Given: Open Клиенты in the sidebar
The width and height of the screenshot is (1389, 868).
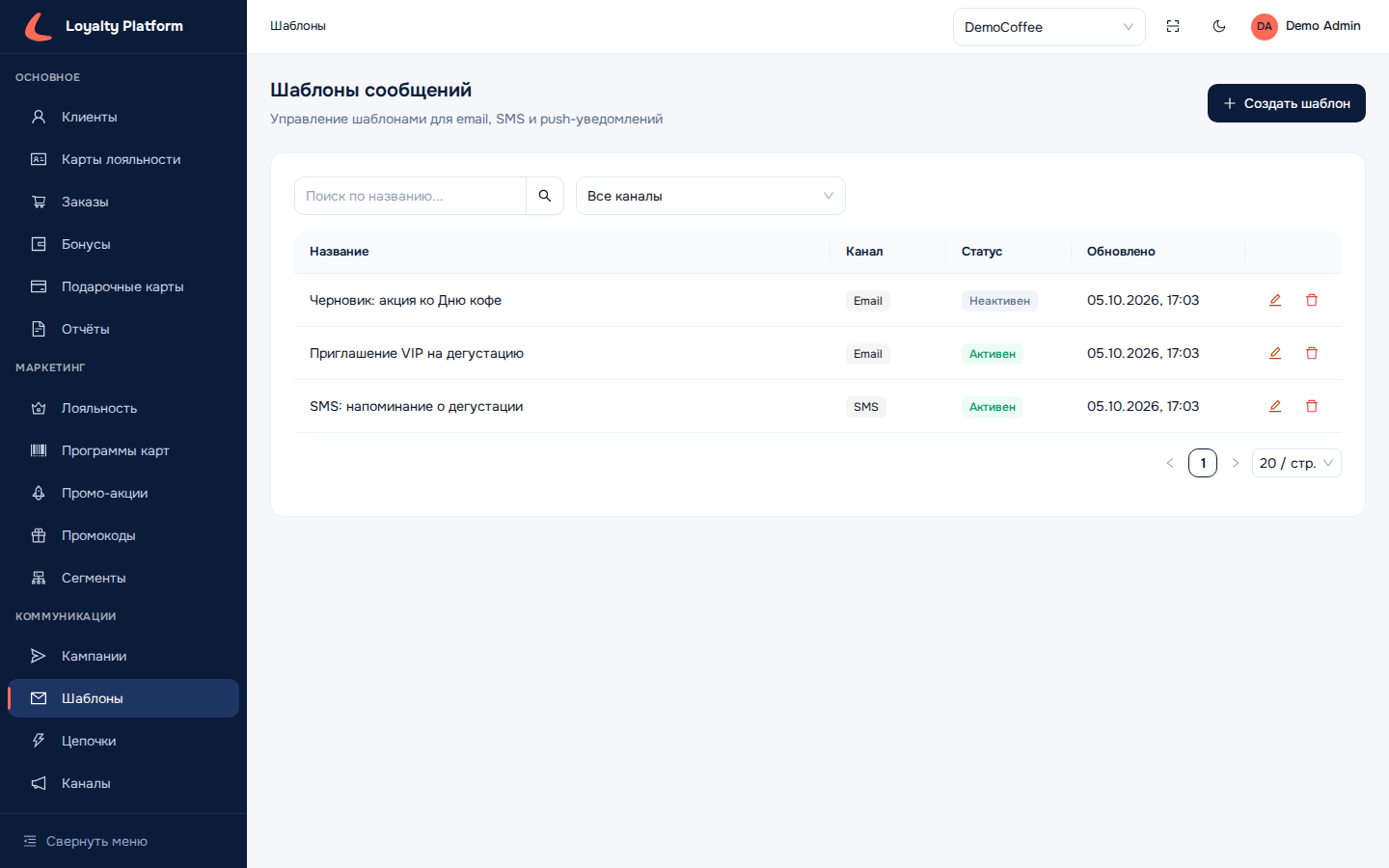Looking at the screenshot, I should 123,117.
